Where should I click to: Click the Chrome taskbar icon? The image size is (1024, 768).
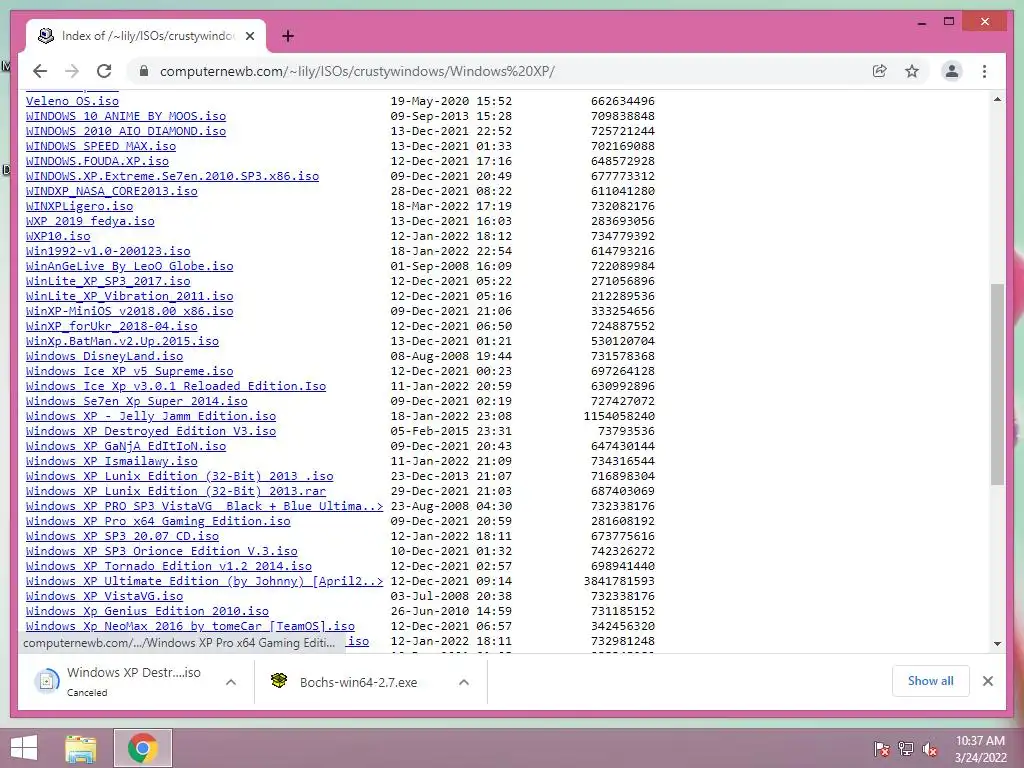tap(142, 748)
